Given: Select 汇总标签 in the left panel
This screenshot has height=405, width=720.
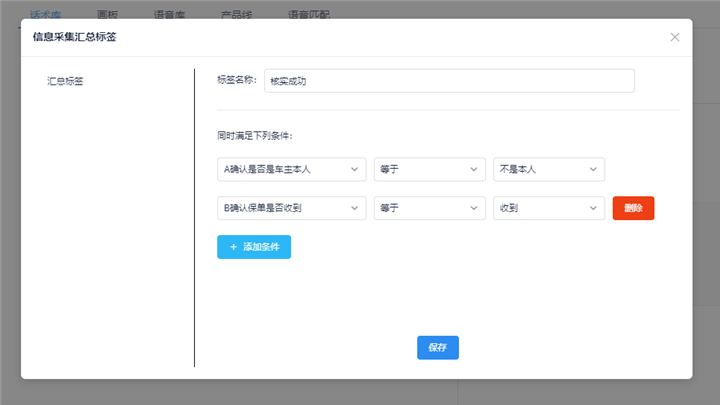Looking at the screenshot, I should [65, 81].
